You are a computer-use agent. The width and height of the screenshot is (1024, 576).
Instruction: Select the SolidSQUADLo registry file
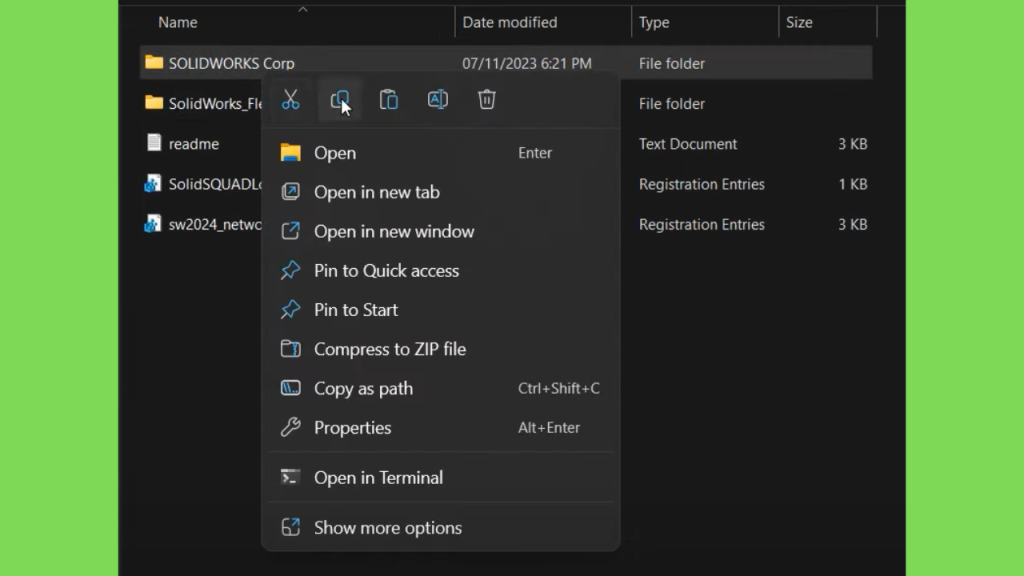(x=216, y=184)
